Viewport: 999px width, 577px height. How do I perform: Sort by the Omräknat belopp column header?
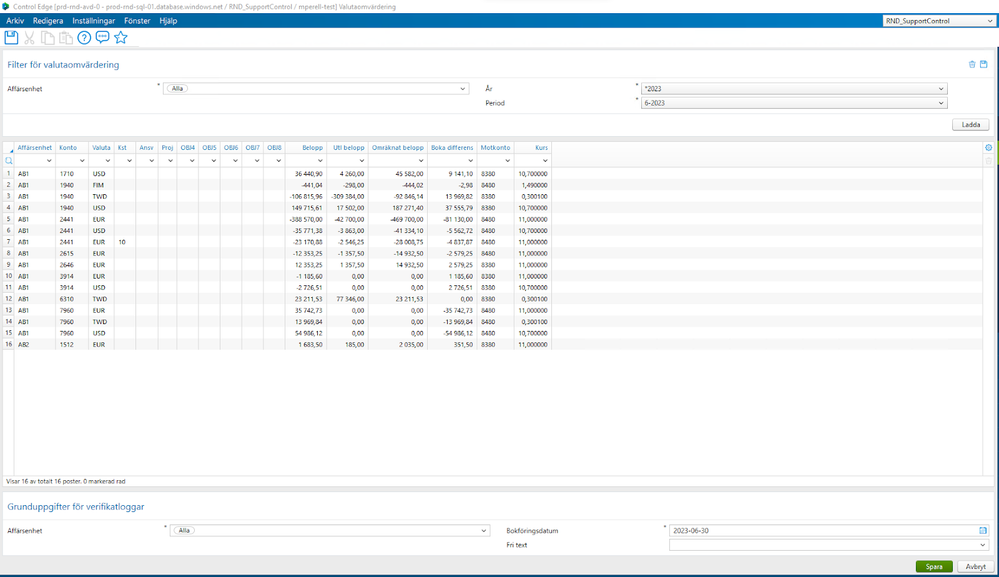click(x=398, y=148)
